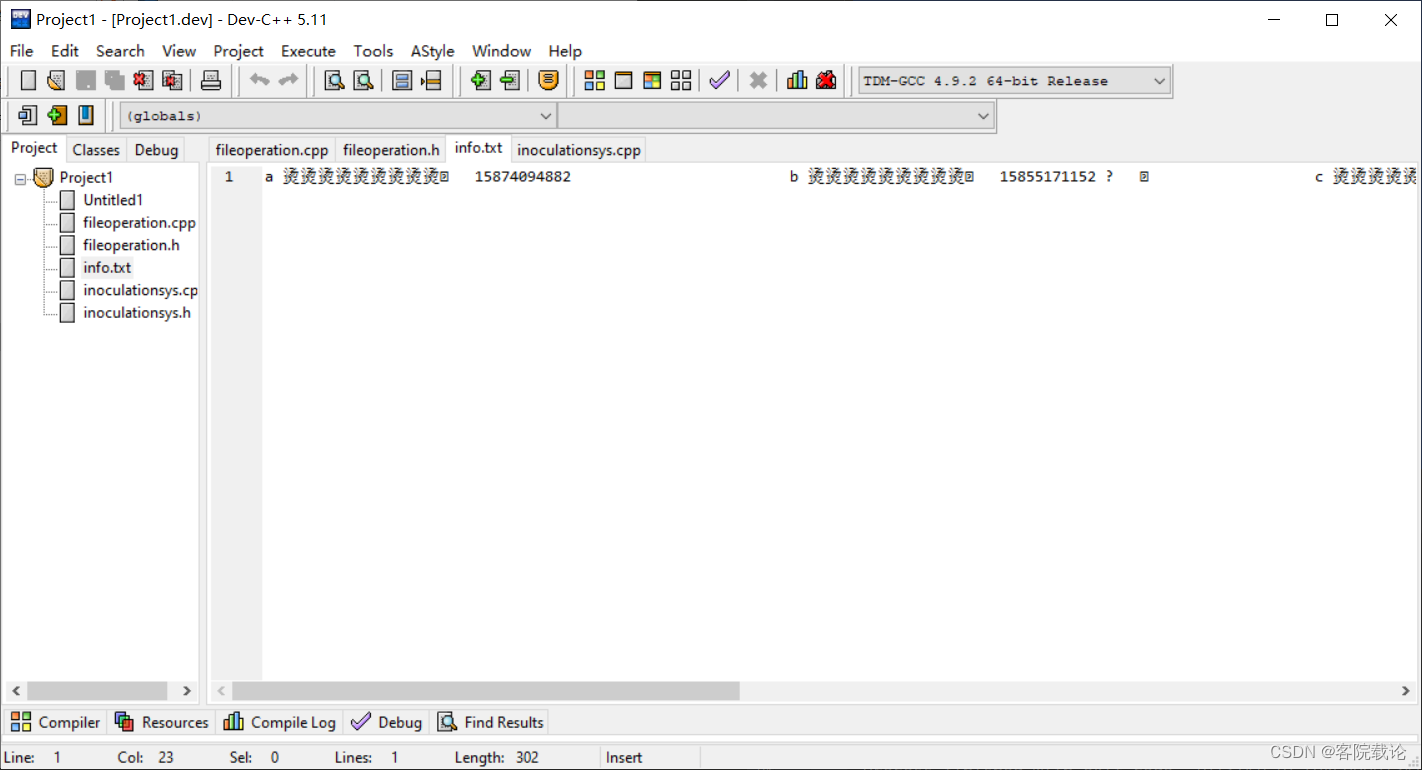Click the Insert snippet icon in the second toolbar
The height and width of the screenshot is (770, 1422).
click(28, 115)
